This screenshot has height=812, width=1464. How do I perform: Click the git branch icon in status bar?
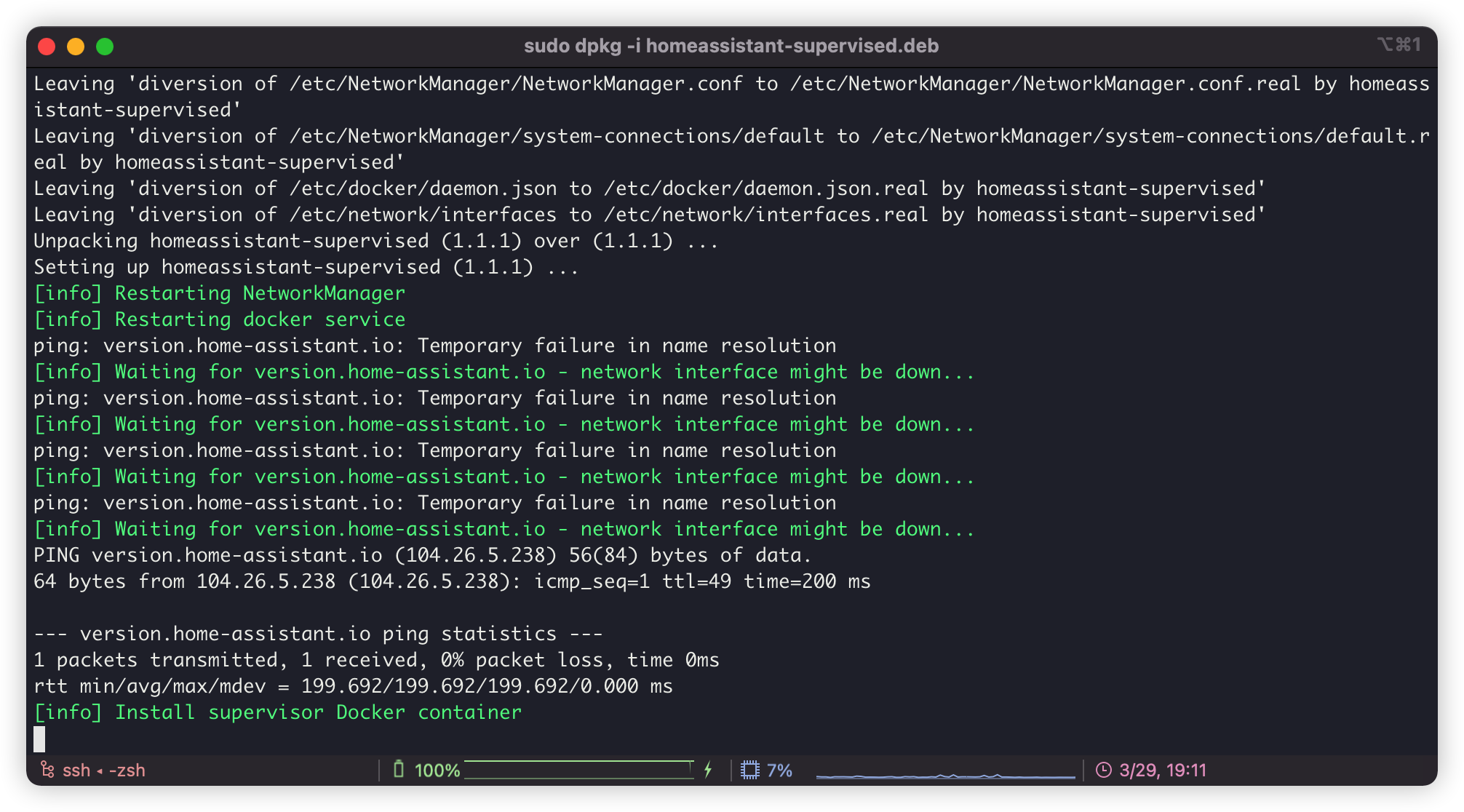tap(47, 770)
